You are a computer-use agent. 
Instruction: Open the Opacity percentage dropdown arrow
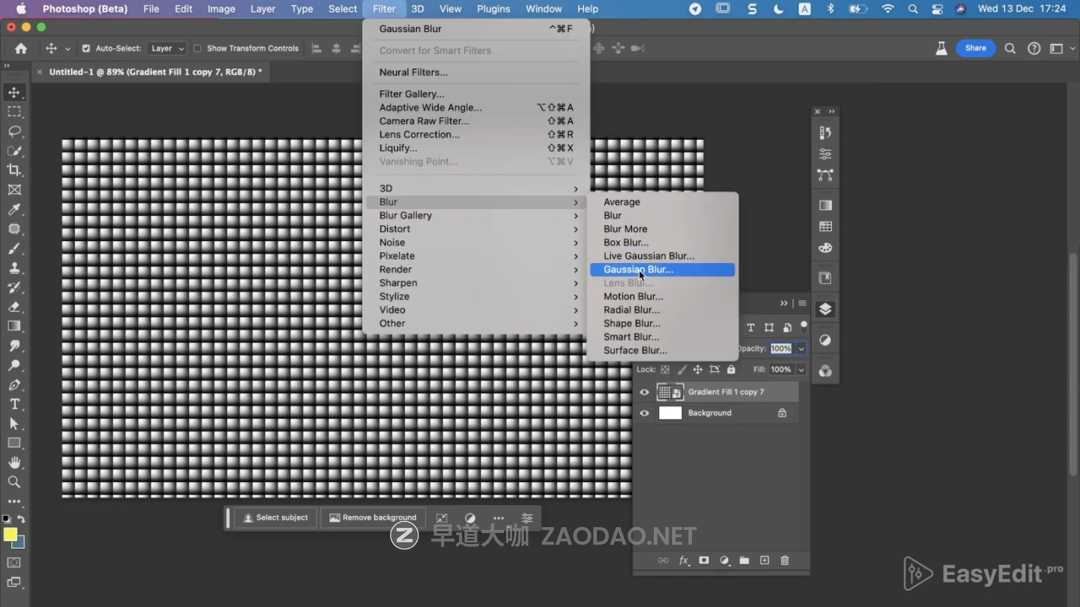801,349
